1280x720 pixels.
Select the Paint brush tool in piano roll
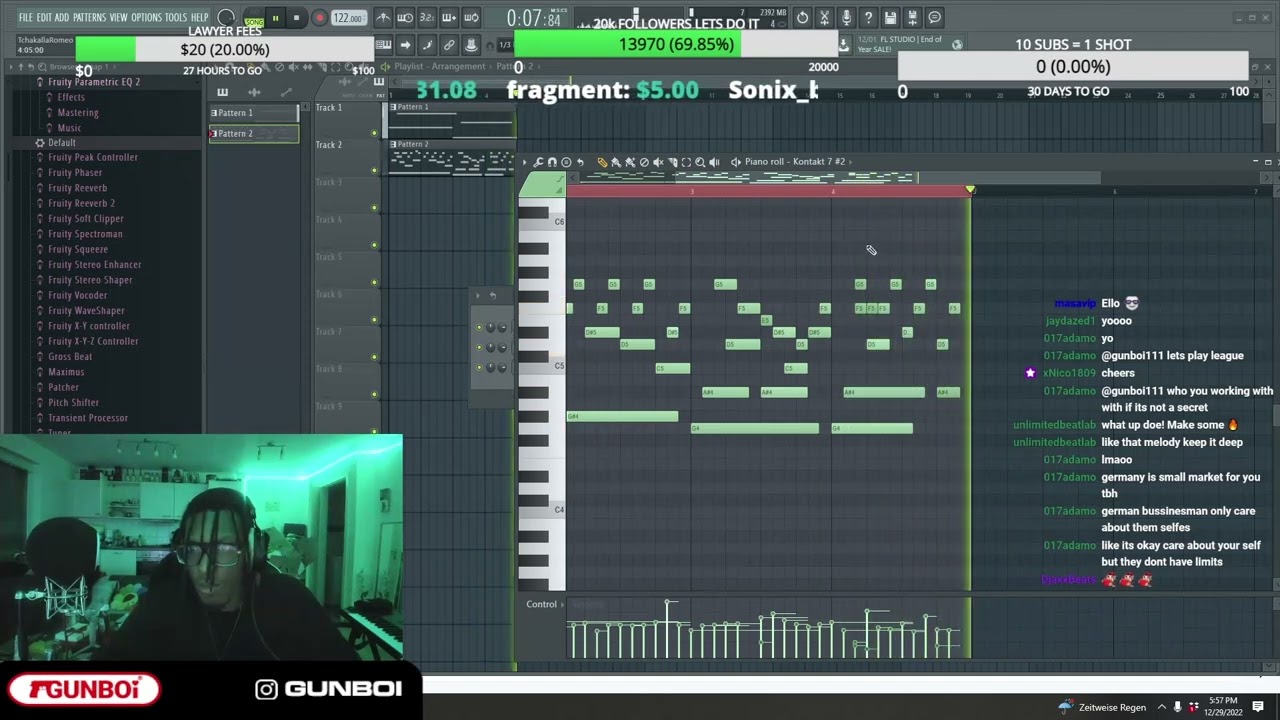(616, 162)
